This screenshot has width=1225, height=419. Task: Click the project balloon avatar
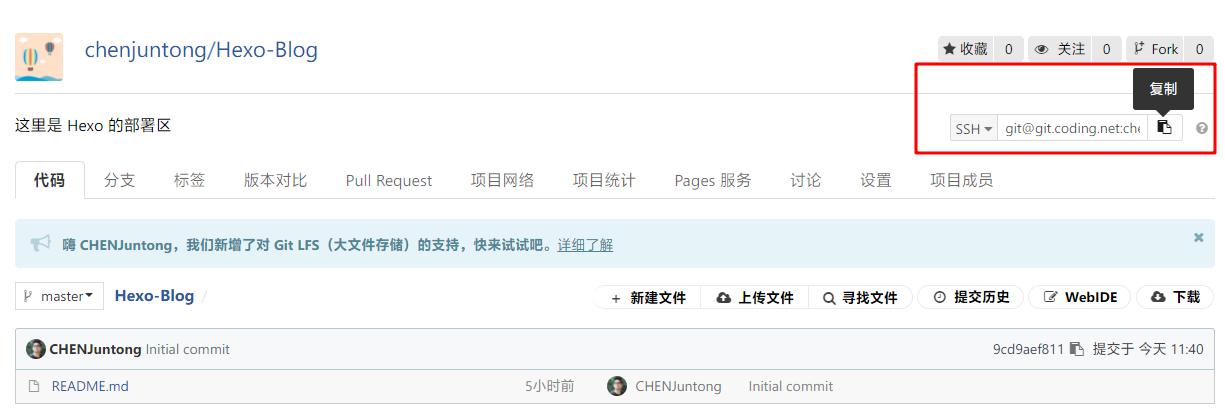(39, 57)
